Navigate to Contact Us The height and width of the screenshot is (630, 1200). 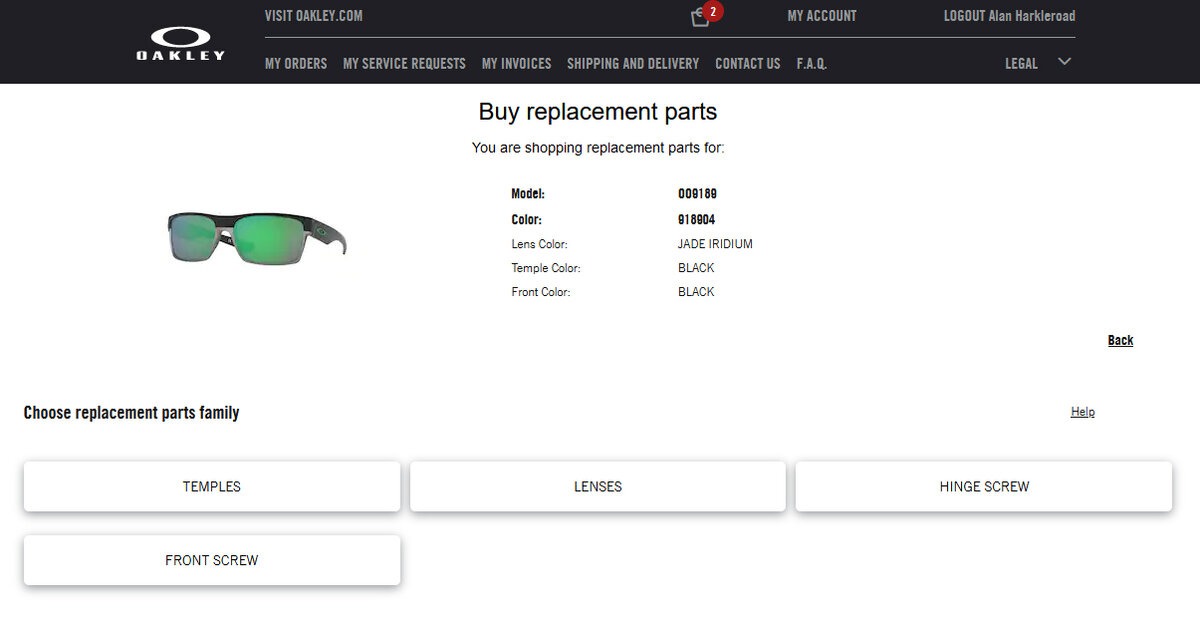(747, 63)
